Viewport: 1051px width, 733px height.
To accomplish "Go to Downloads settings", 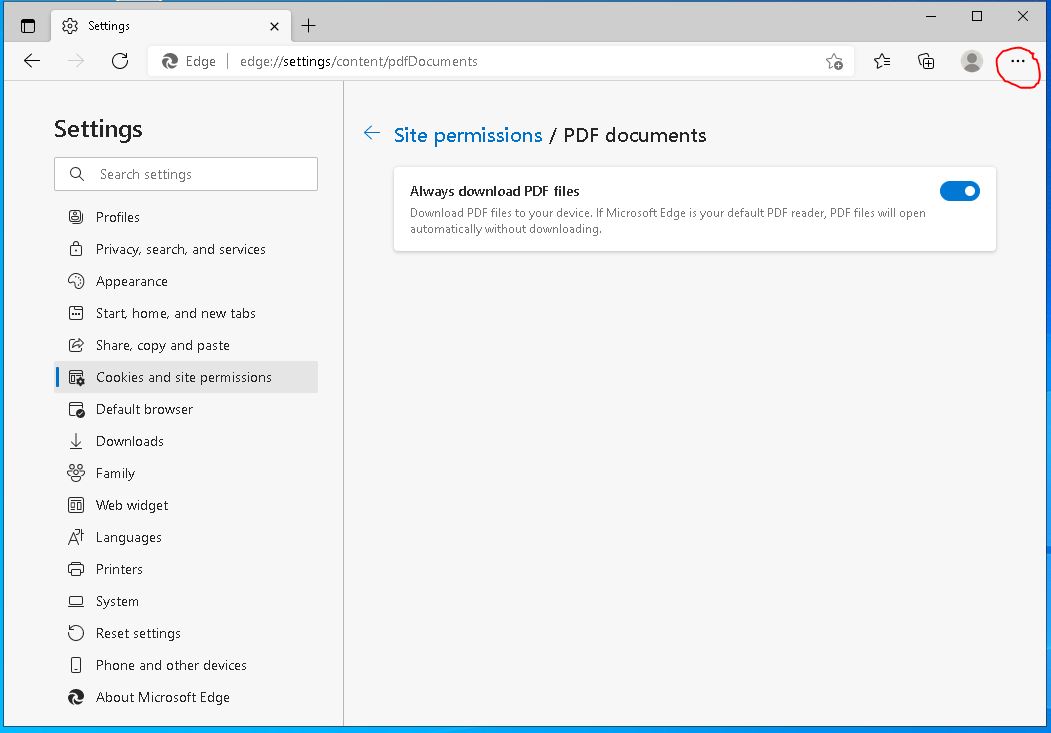I will click(x=186, y=442).
